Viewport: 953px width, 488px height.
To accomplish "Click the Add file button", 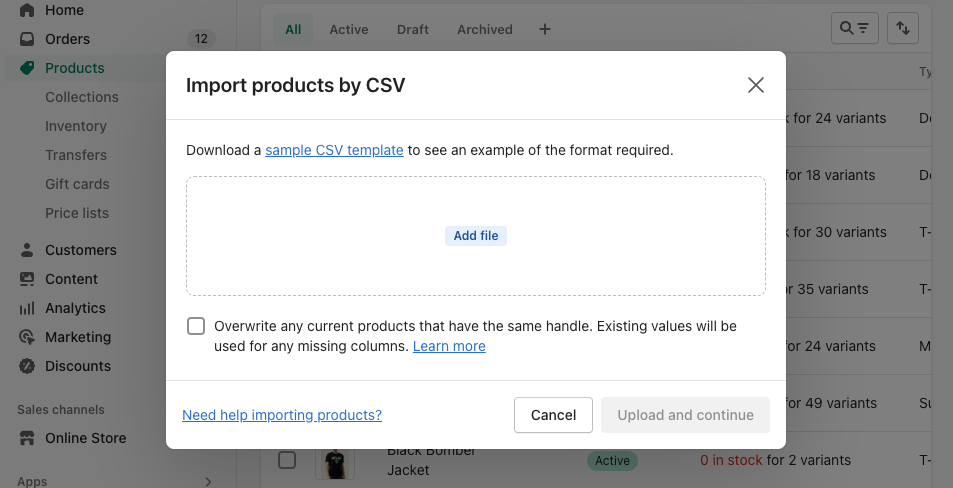I will point(476,236).
